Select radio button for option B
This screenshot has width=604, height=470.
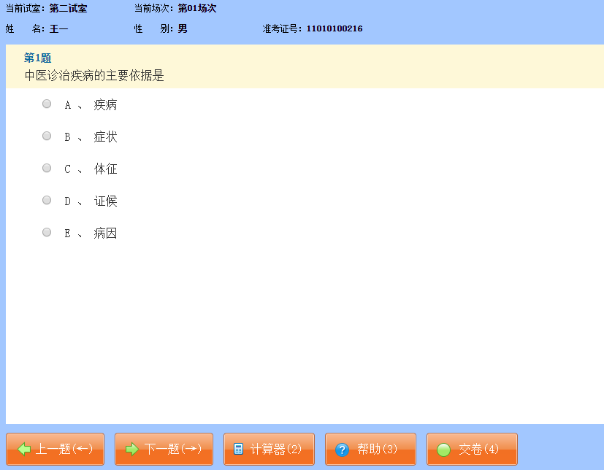click(x=47, y=136)
